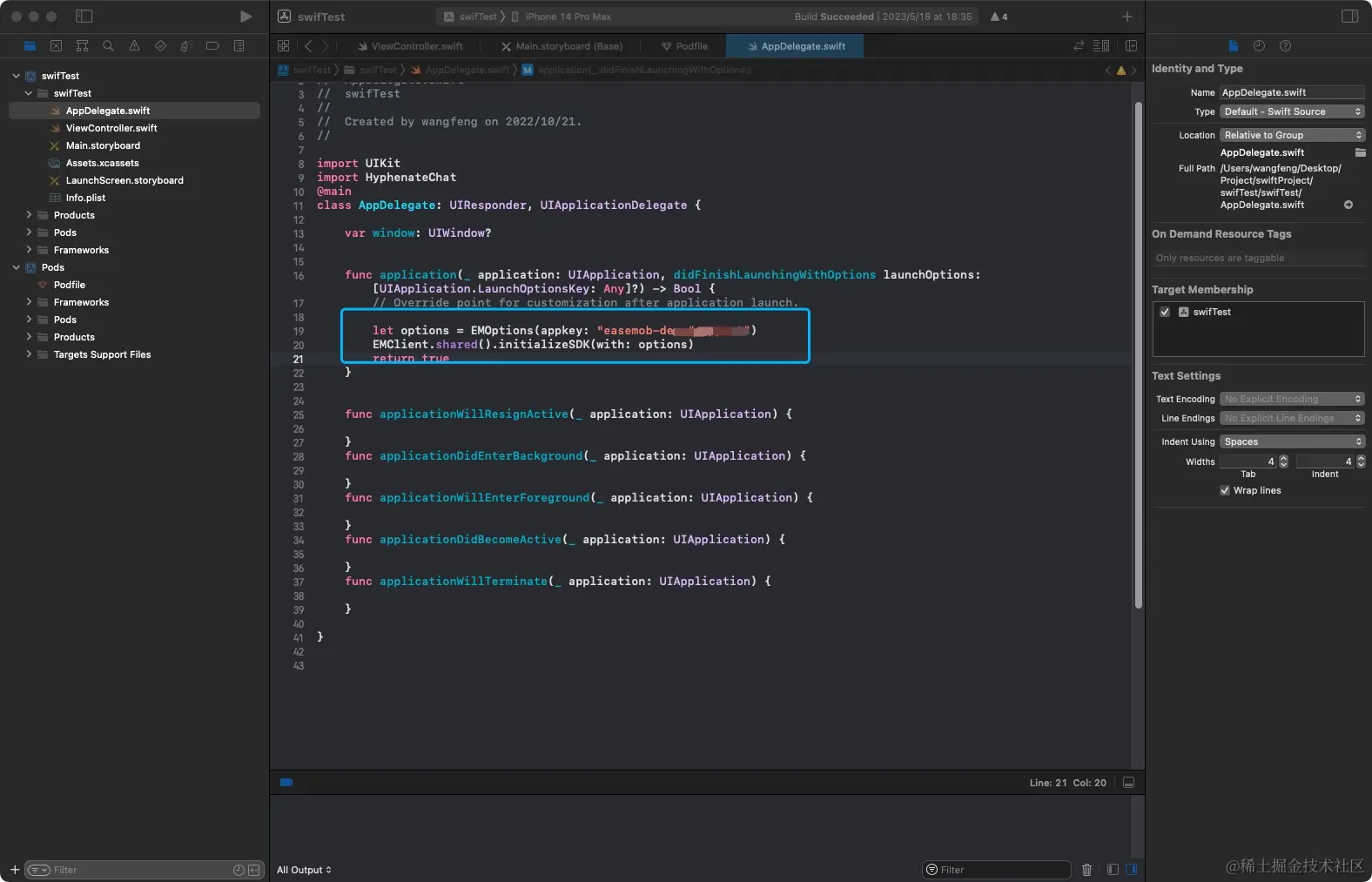Select the History inspector clock icon

[x=1259, y=46]
